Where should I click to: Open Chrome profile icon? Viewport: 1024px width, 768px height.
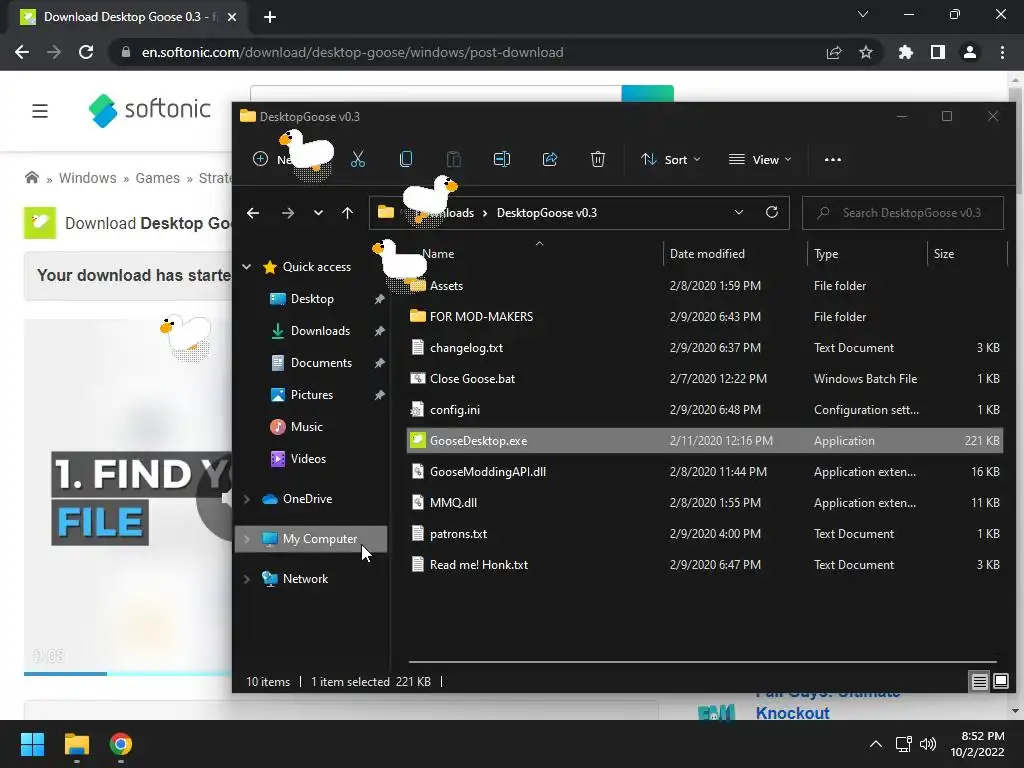click(970, 52)
